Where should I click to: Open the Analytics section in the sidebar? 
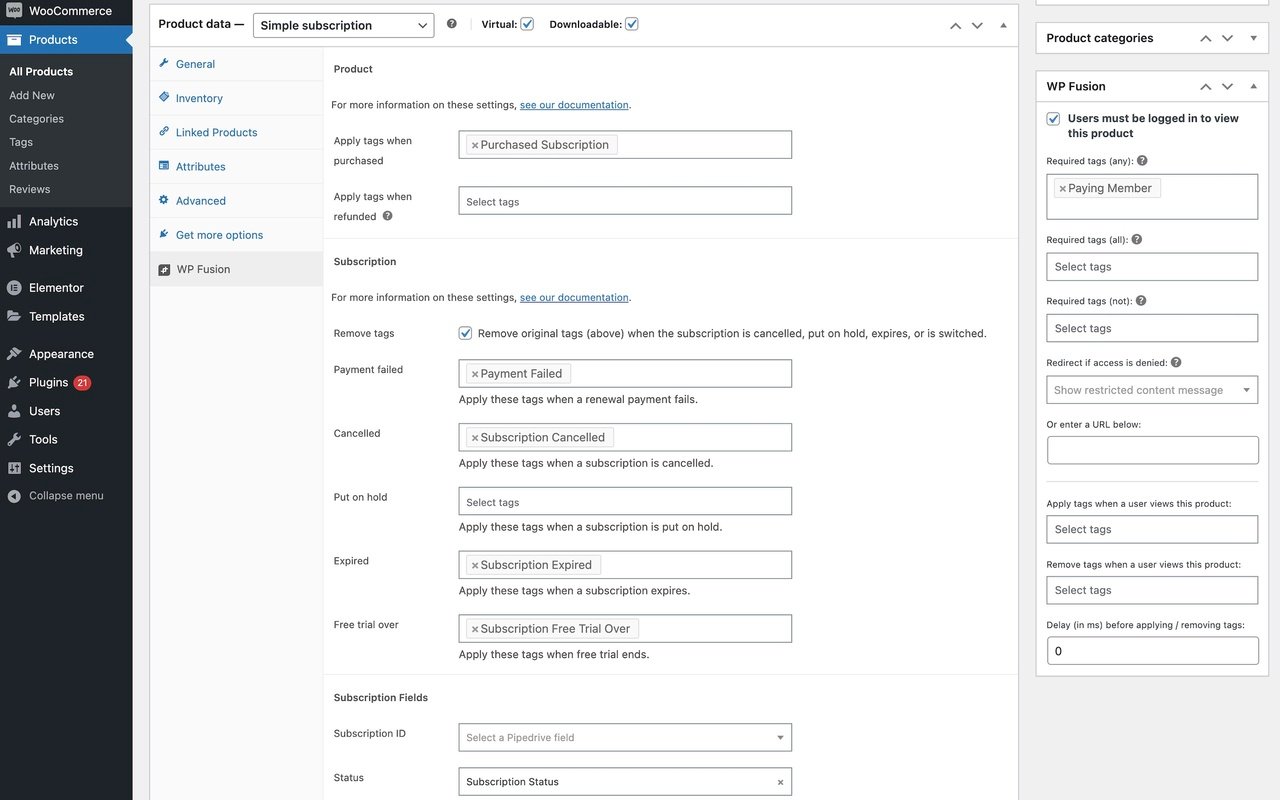(x=52, y=220)
